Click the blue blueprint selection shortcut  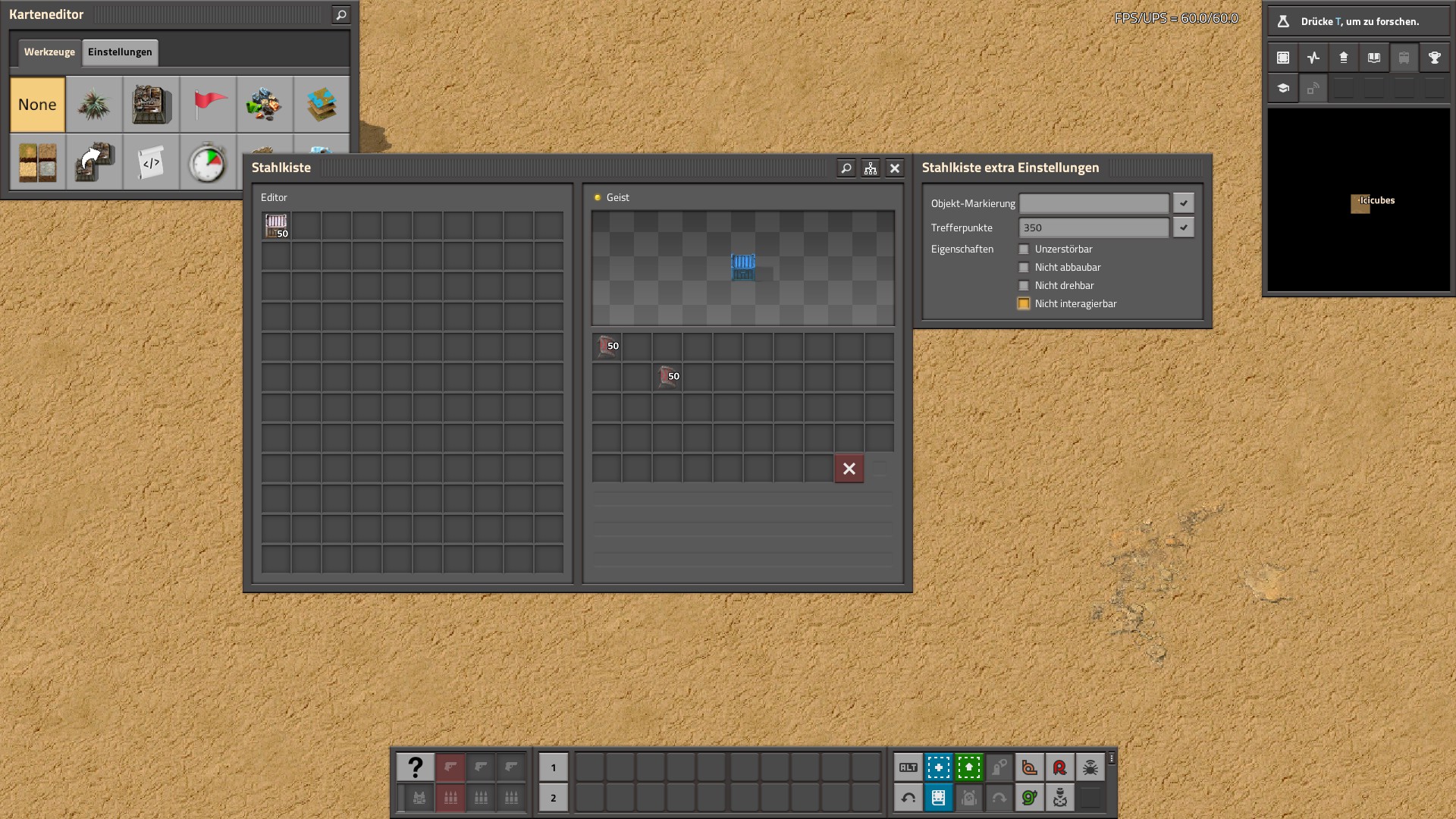938,767
